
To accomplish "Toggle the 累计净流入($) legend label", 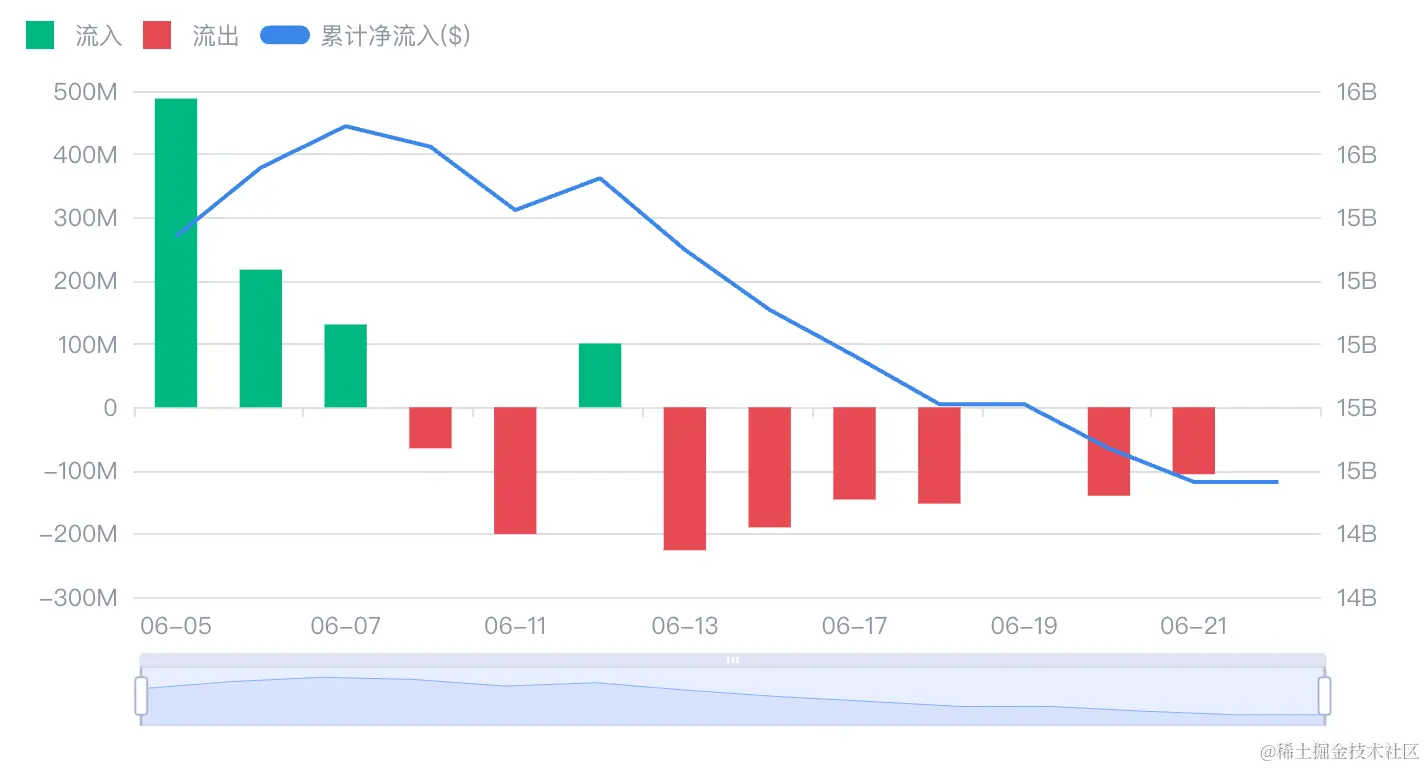I will [x=396, y=37].
